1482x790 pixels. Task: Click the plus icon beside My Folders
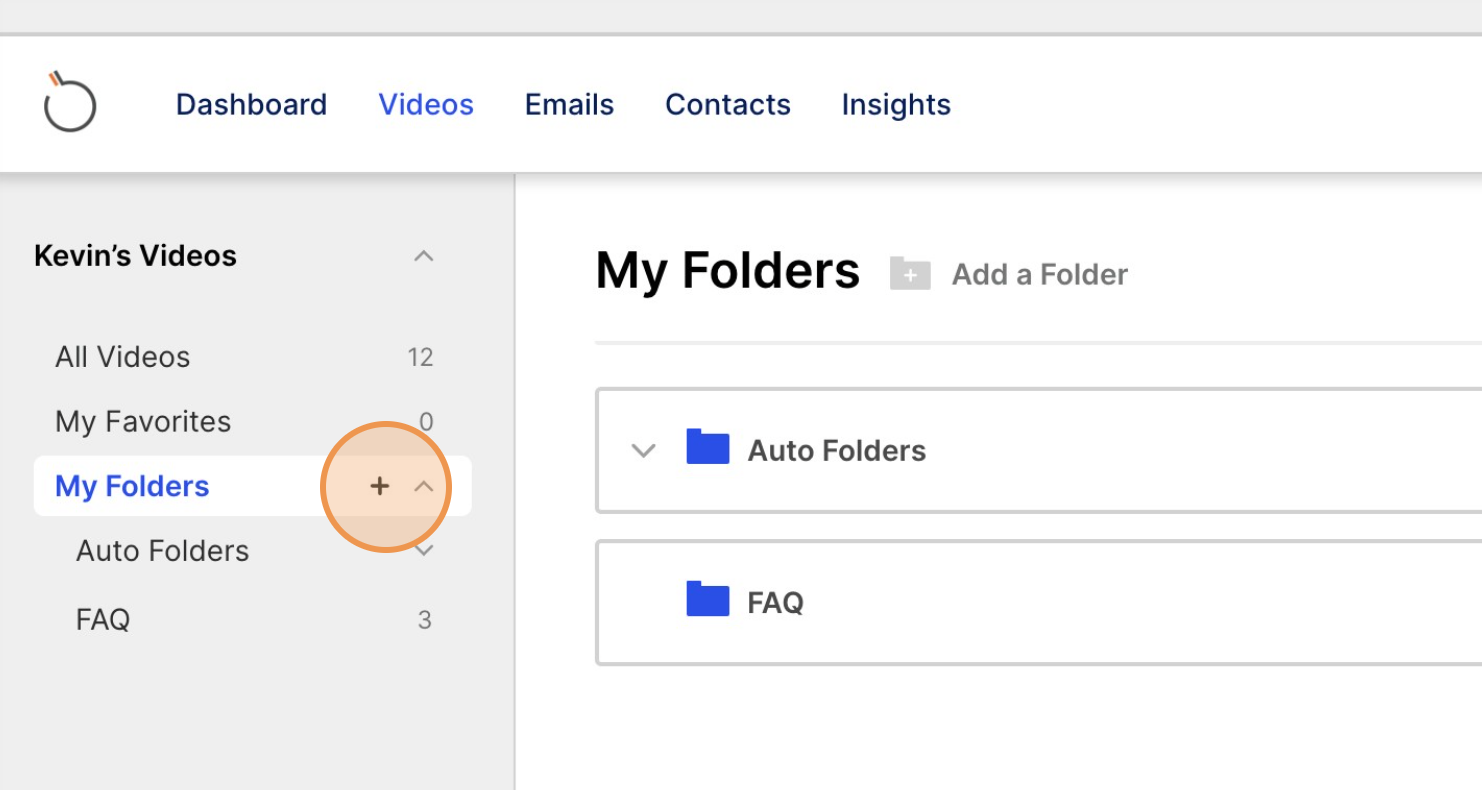tap(379, 486)
